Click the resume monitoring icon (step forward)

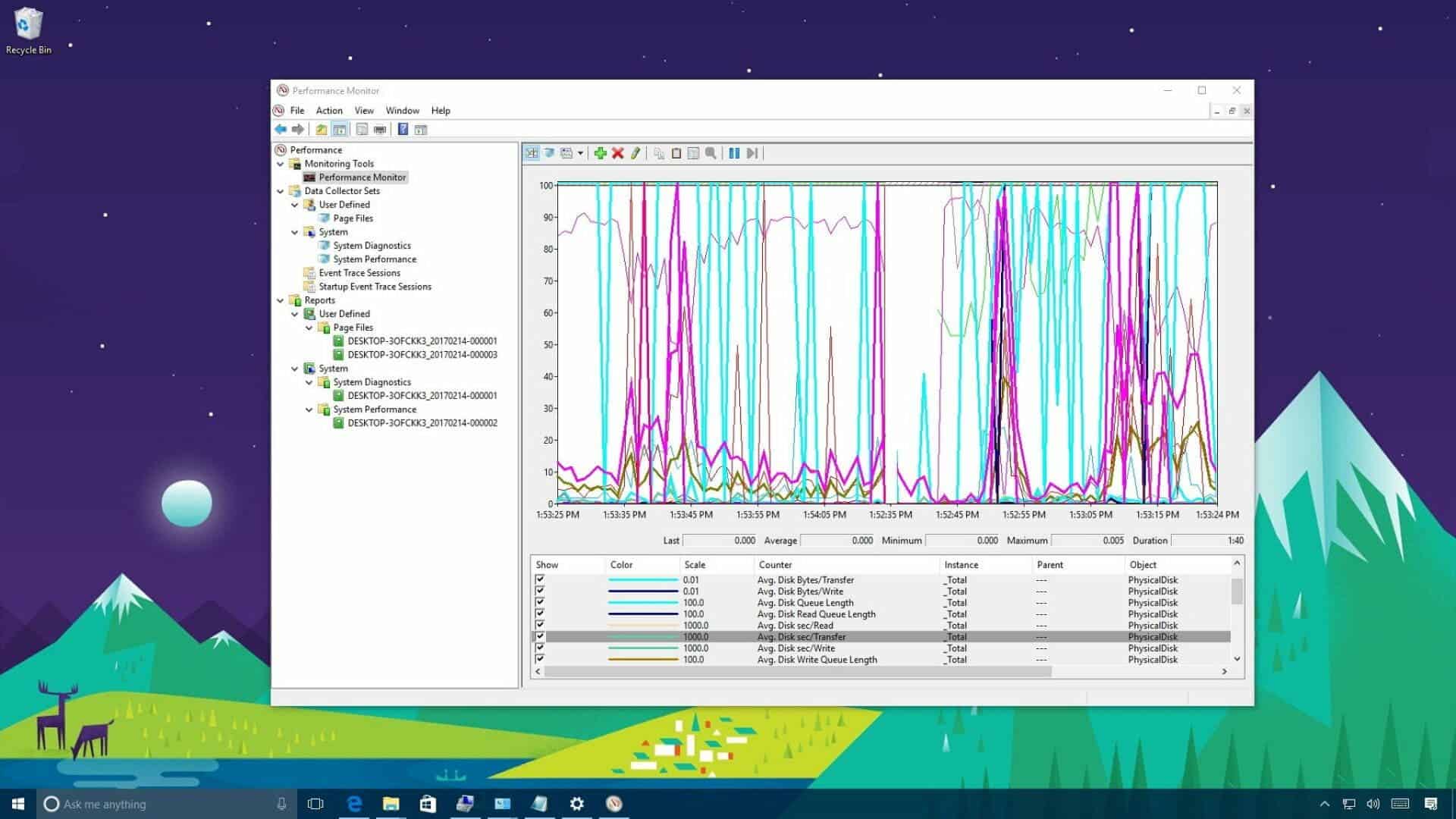pyautogui.click(x=753, y=153)
